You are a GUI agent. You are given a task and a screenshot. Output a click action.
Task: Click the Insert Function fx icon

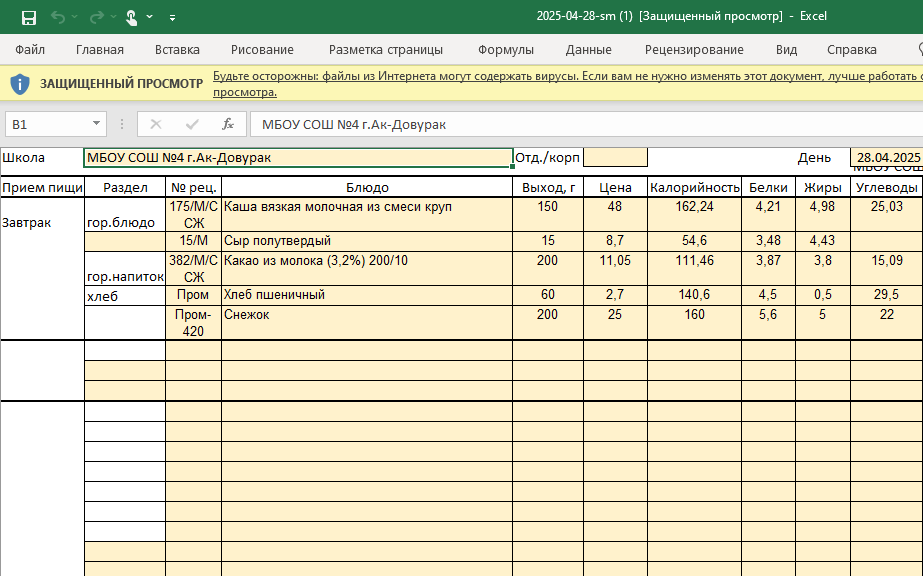[x=228, y=124]
